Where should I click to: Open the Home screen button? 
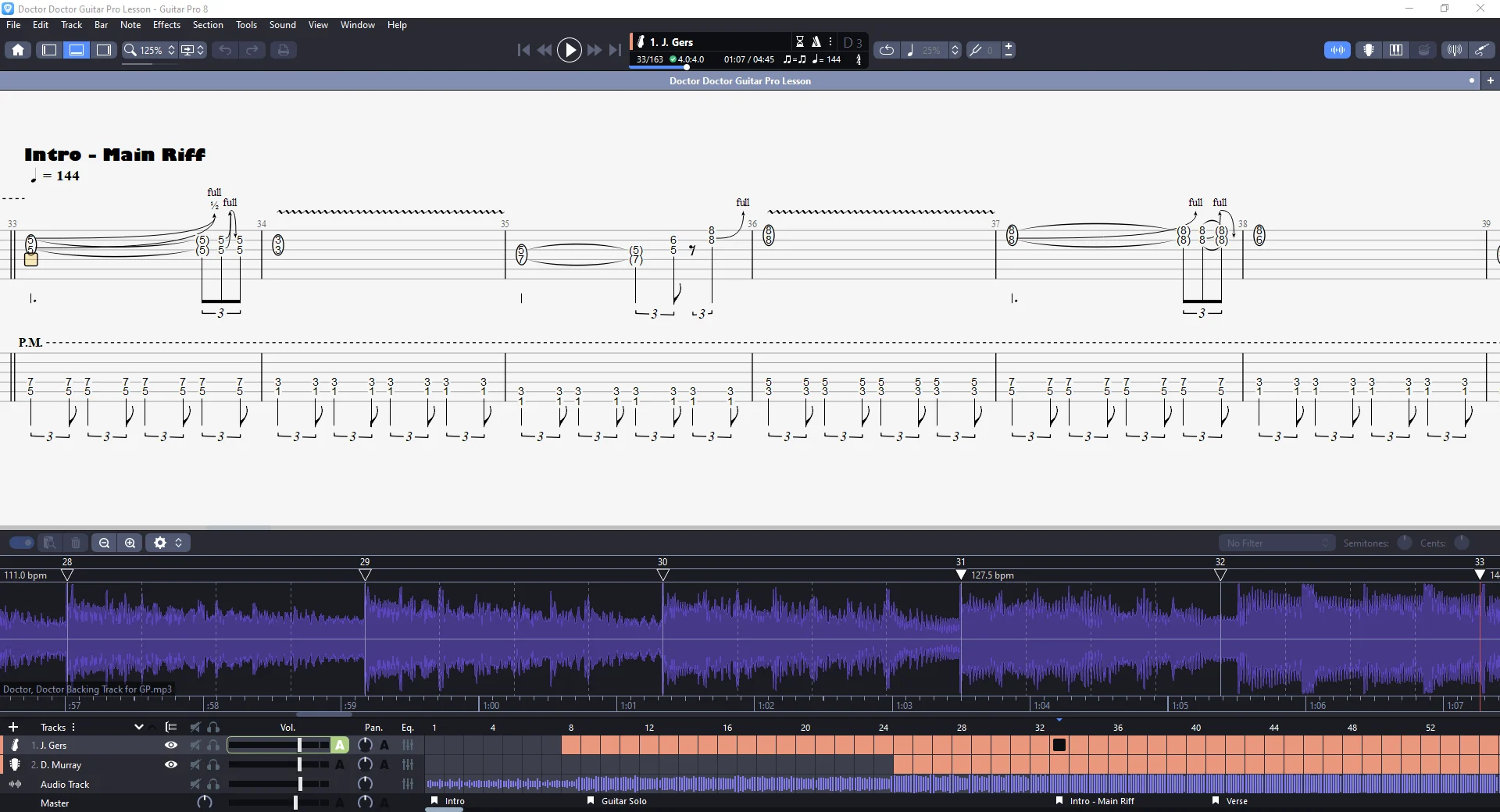pyautogui.click(x=18, y=50)
